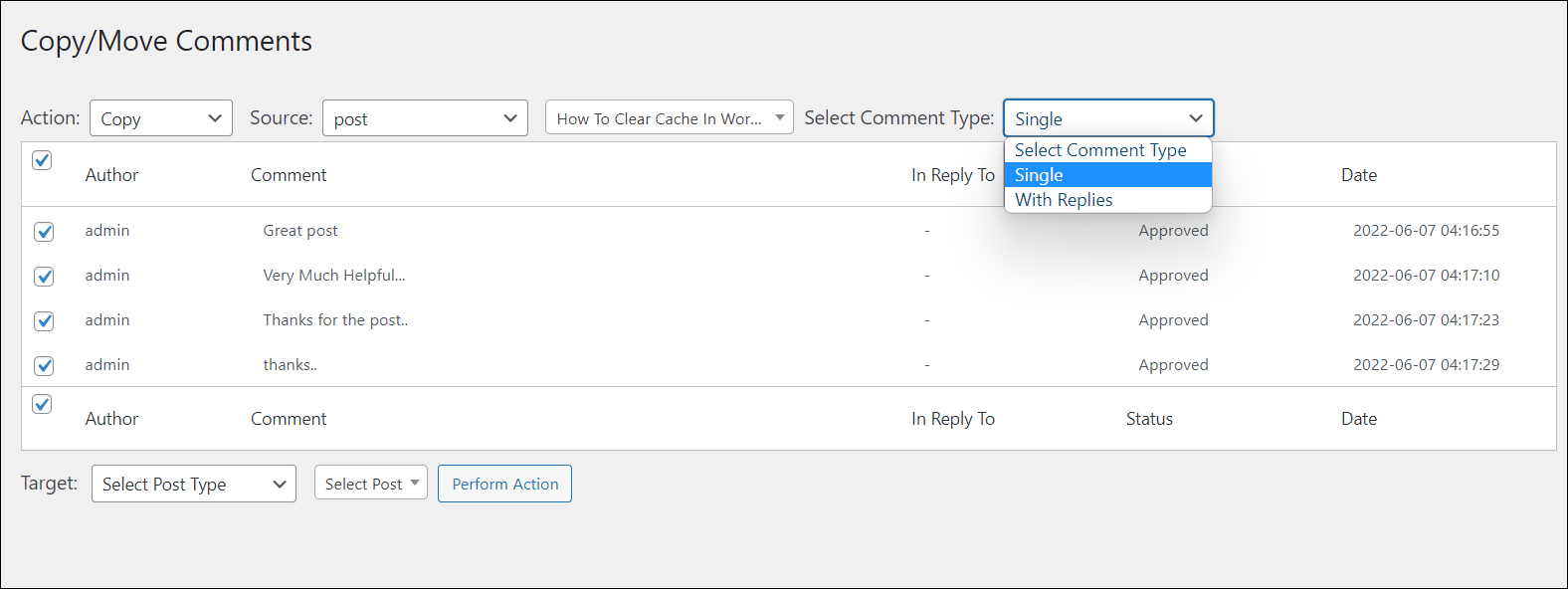The image size is (1568, 589).
Task: Click the Perform Action button
Action: point(504,484)
